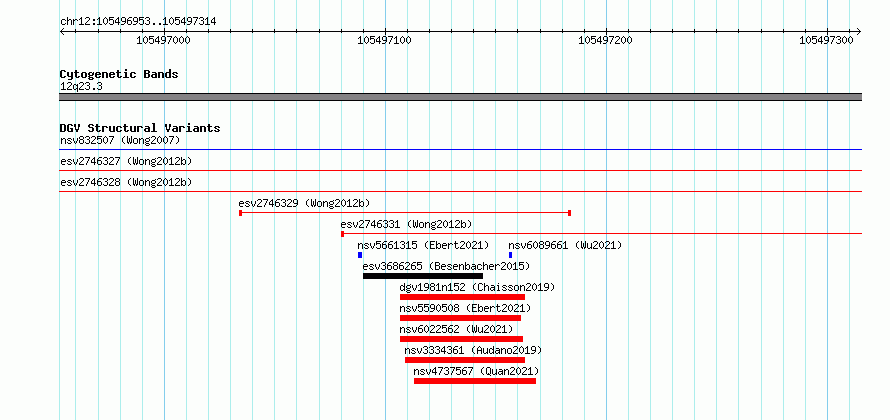Click the esv2746329 red span line
Viewport: 890px width, 420px height.
click(x=405, y=213)
